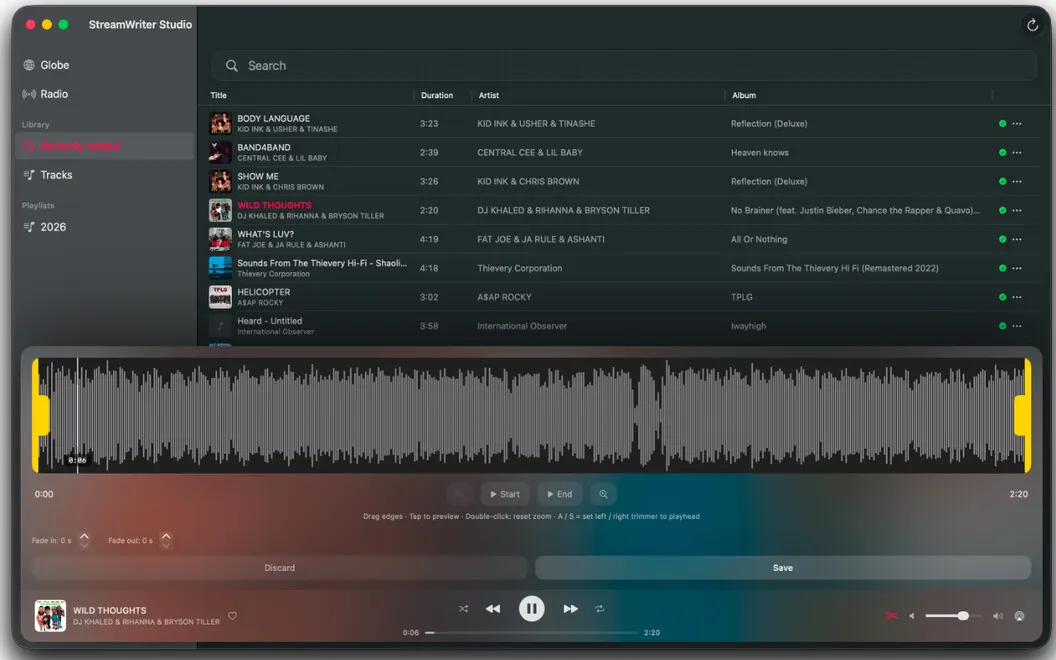Select the WILD THOUGHTS track title
The image size is (1056, 660).
(274, 205)
